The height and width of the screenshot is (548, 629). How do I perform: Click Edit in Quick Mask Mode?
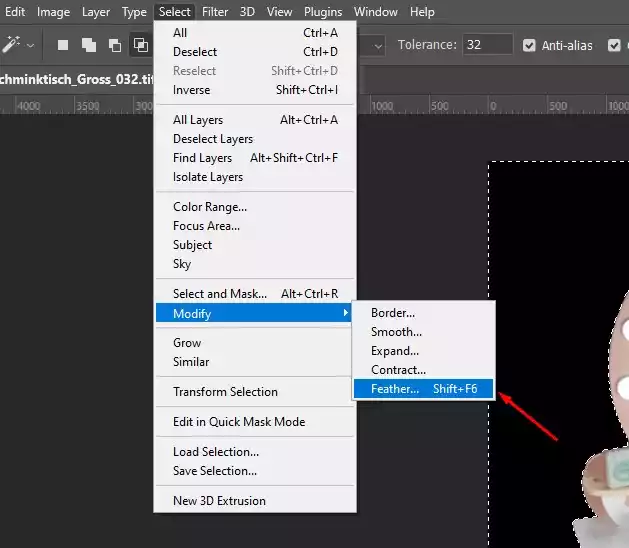pyautogui.click(x=239, y=422)
